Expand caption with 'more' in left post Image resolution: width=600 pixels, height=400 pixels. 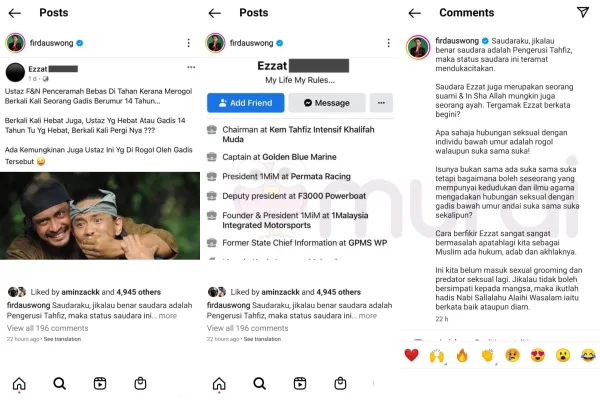click(x=168, y=316)
